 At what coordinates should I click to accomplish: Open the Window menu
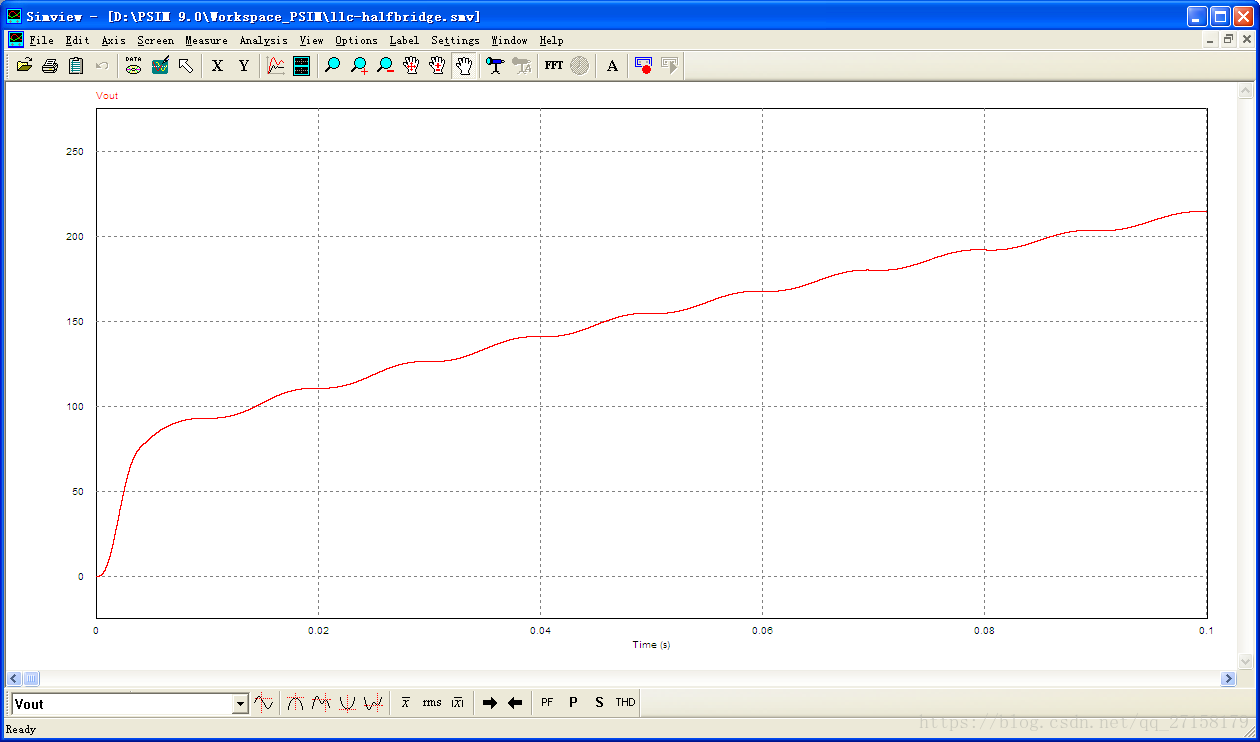[x=509, y=41]
